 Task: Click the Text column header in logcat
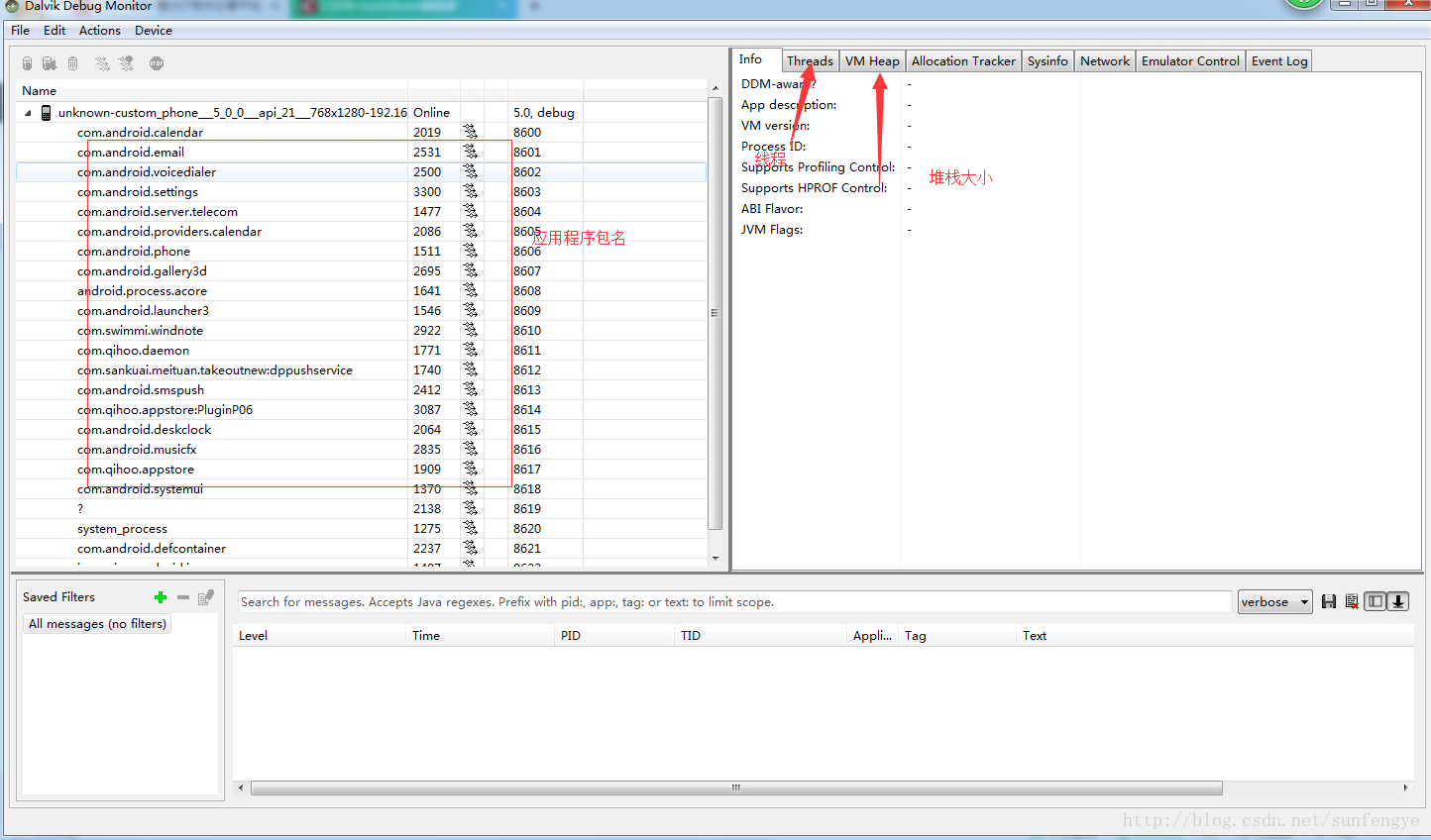point(1215,636)
